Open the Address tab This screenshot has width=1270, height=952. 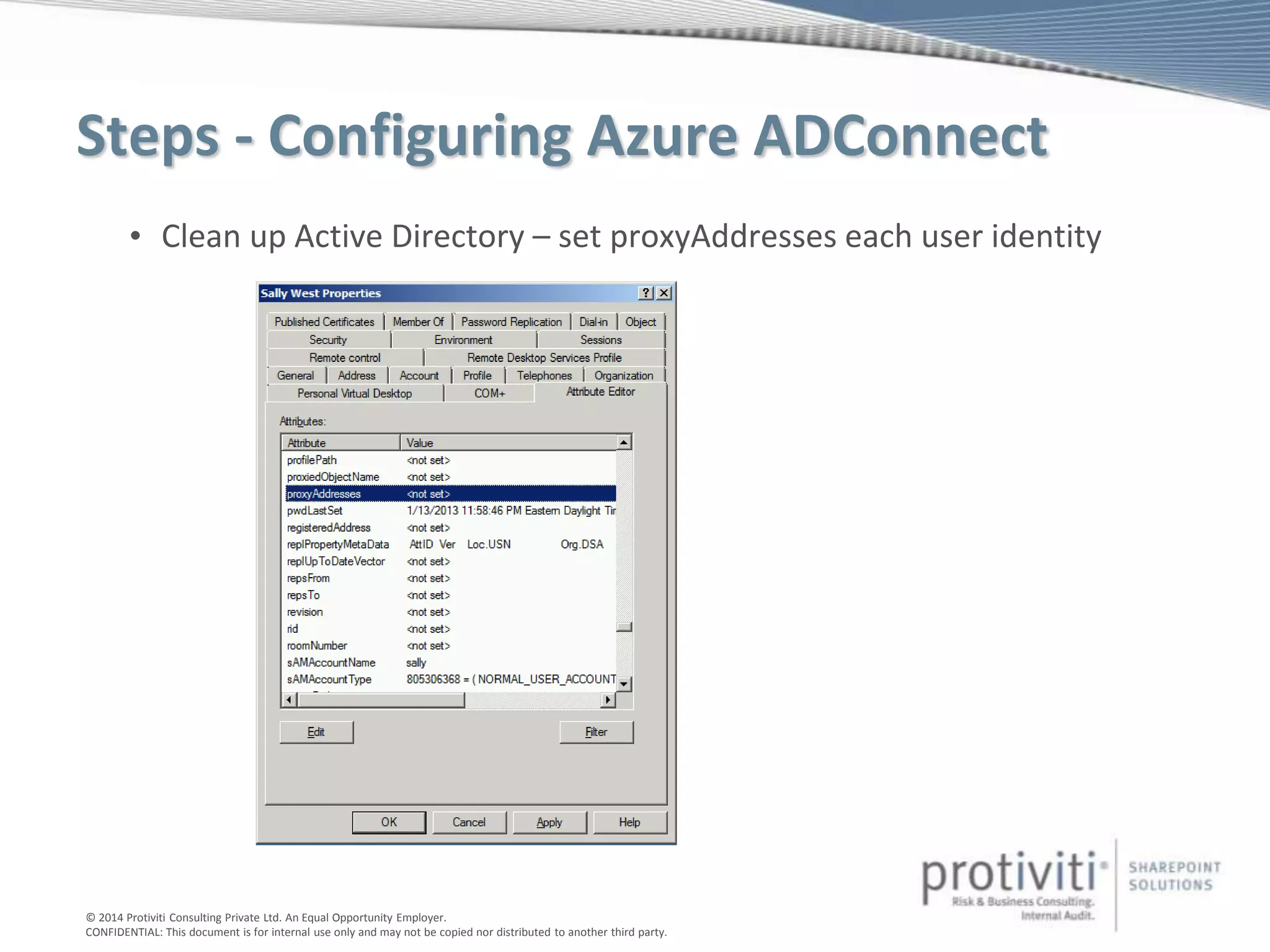point(357,376)
